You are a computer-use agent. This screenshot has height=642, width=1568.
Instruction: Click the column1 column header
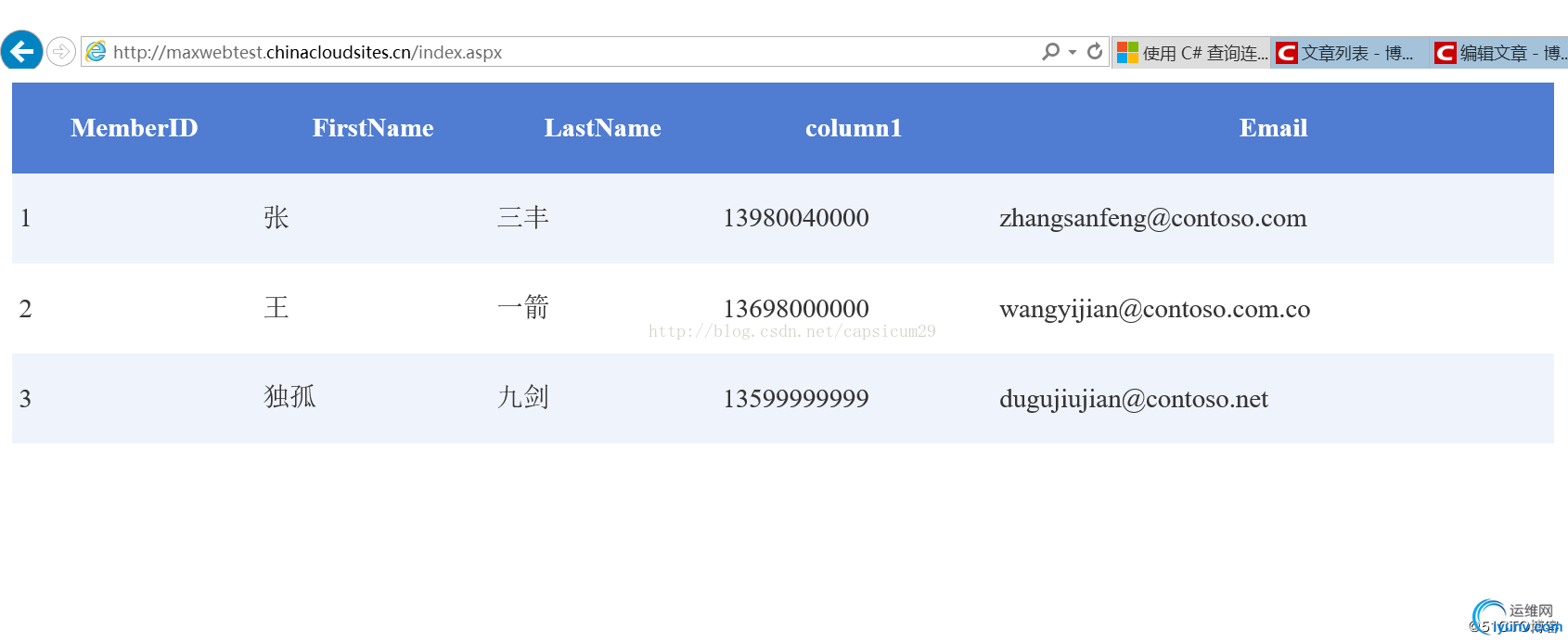pos(854,128)
